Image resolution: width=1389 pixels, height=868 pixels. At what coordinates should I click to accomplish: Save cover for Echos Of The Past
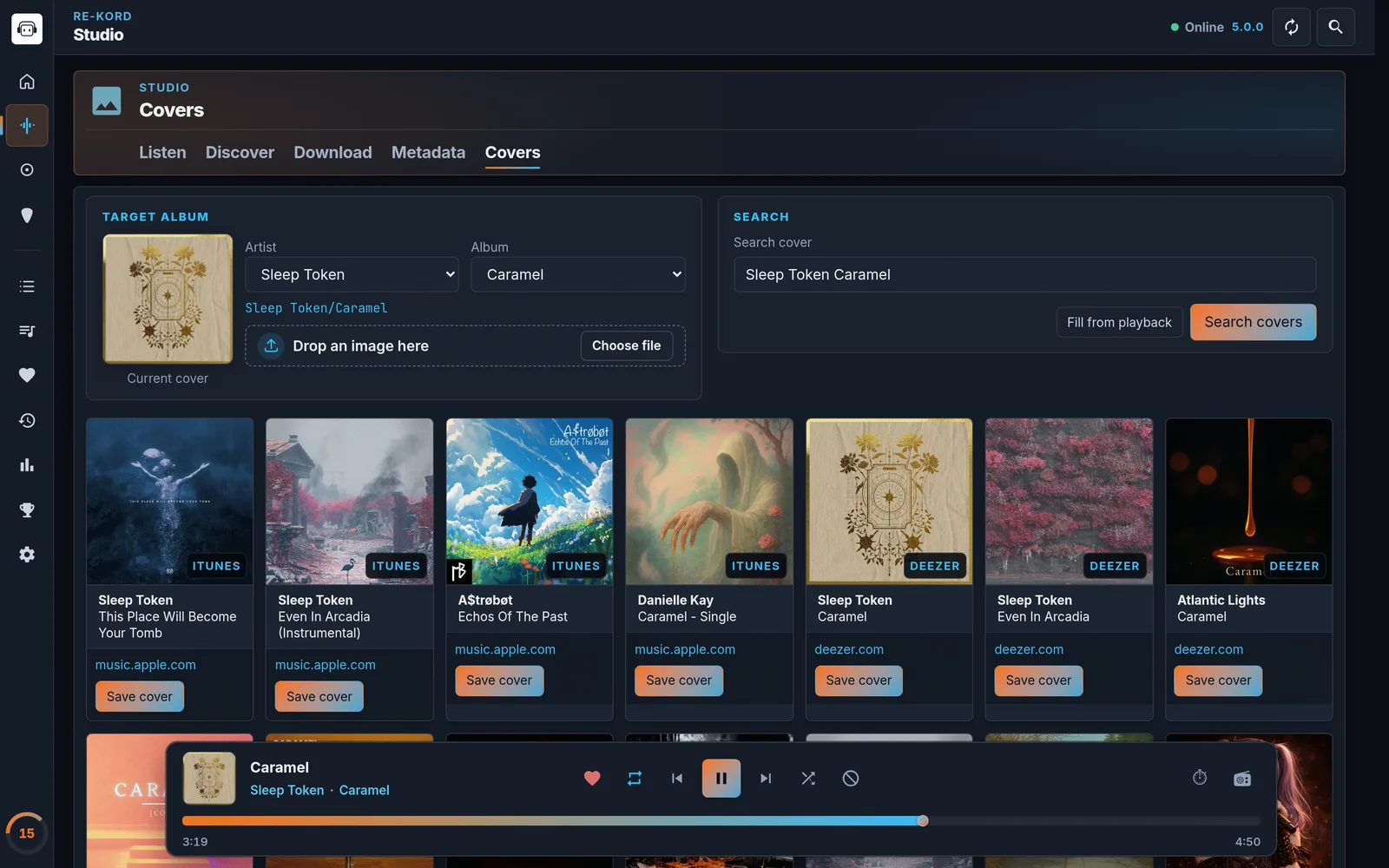[499, 681]
